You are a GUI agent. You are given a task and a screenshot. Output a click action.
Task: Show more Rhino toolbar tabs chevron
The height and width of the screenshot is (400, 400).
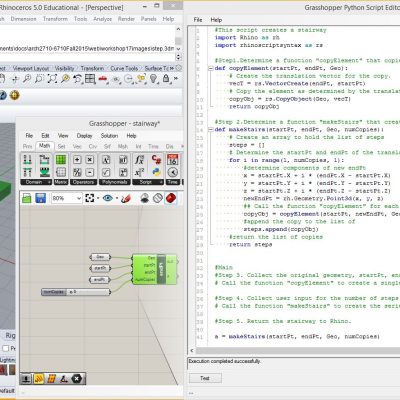172,68
